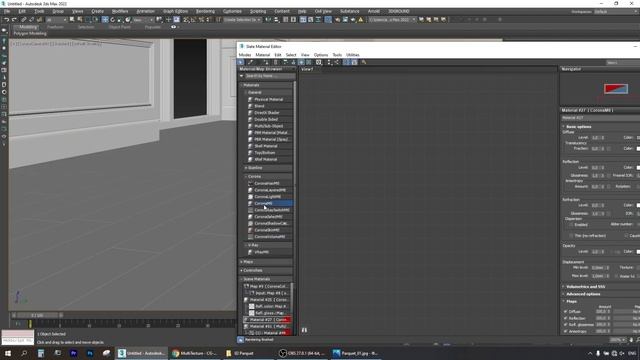Toggle the Translucency Fraction checkbox

[x=609, y=149]
